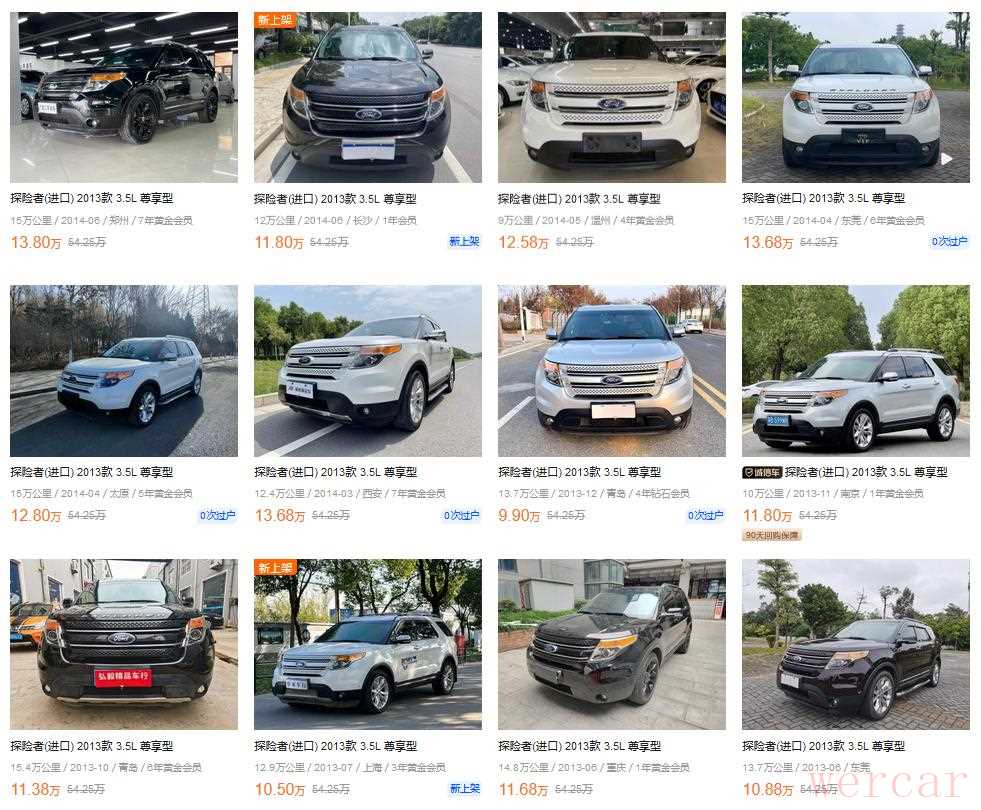Click the 11.38万 price on the Qingdao listing
981x810 pixels.
click(x=35, y=789)
